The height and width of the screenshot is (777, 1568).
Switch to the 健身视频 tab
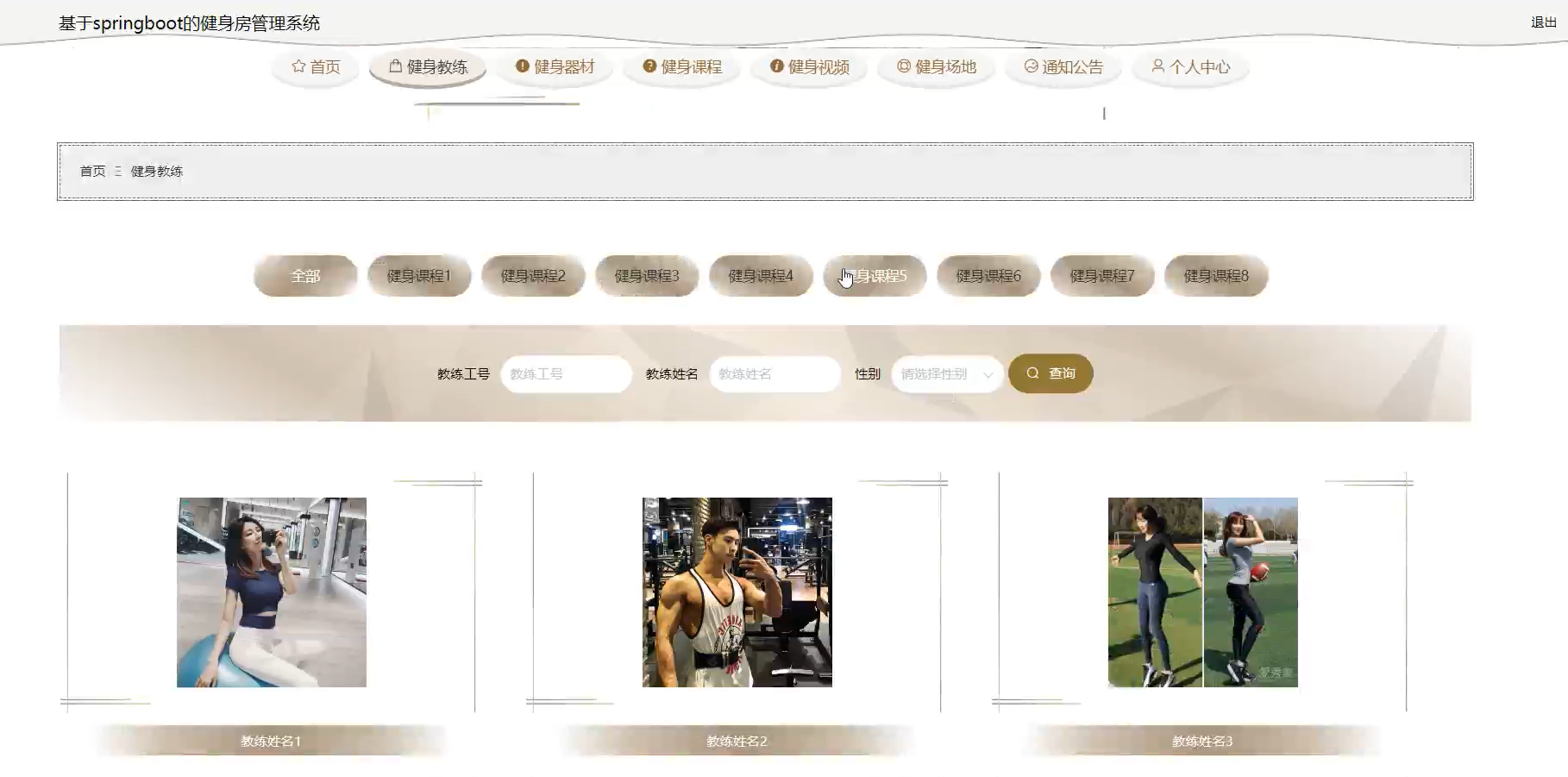(x=809, y=66)
